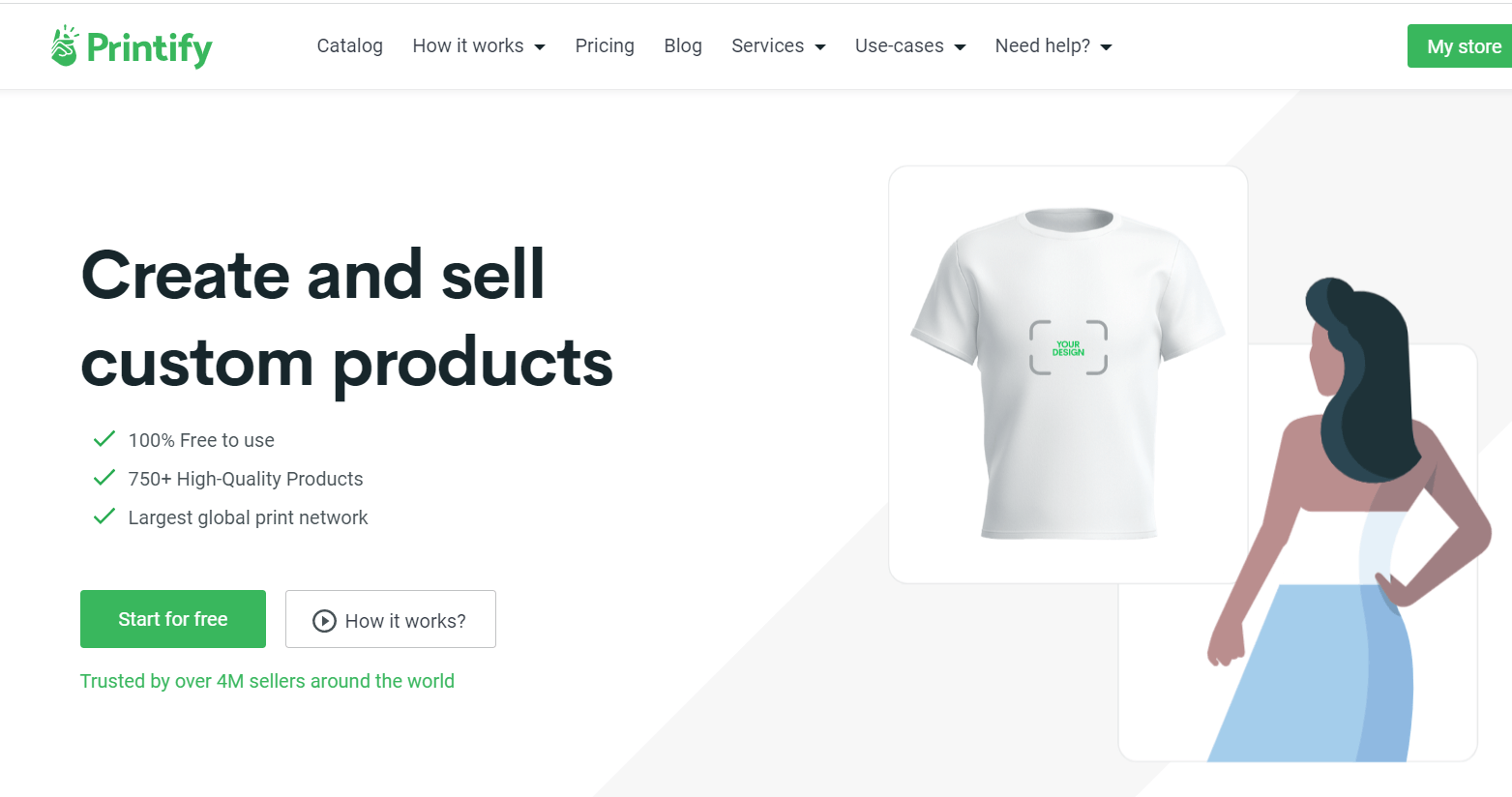
Task: Click the Printify hand logo icon
Action: click(65, 45)
